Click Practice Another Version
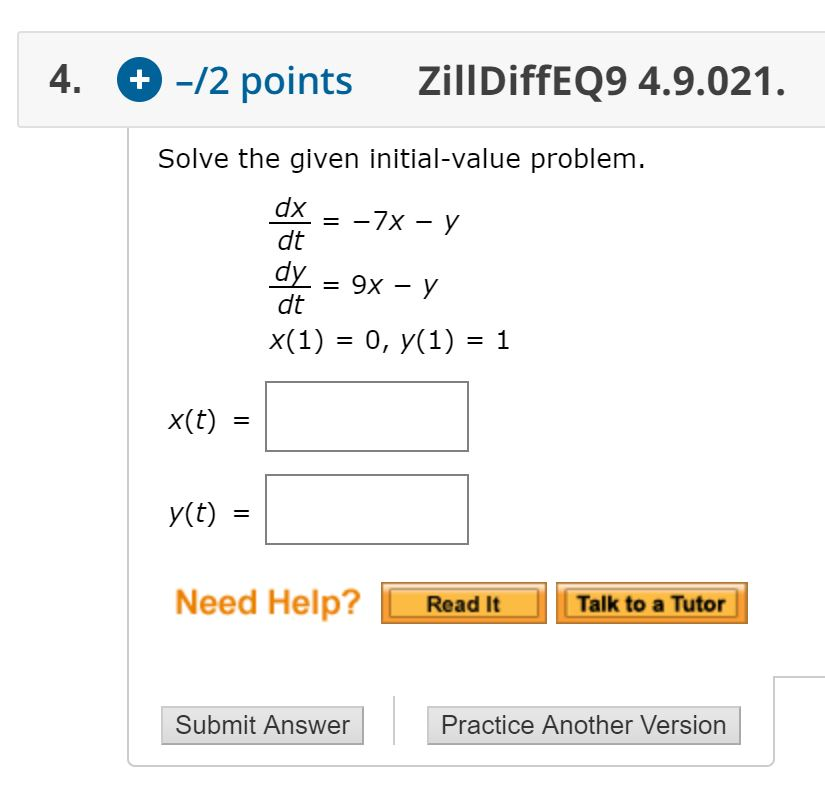Screen dimensions: 825x801 [x=584, y=725]
